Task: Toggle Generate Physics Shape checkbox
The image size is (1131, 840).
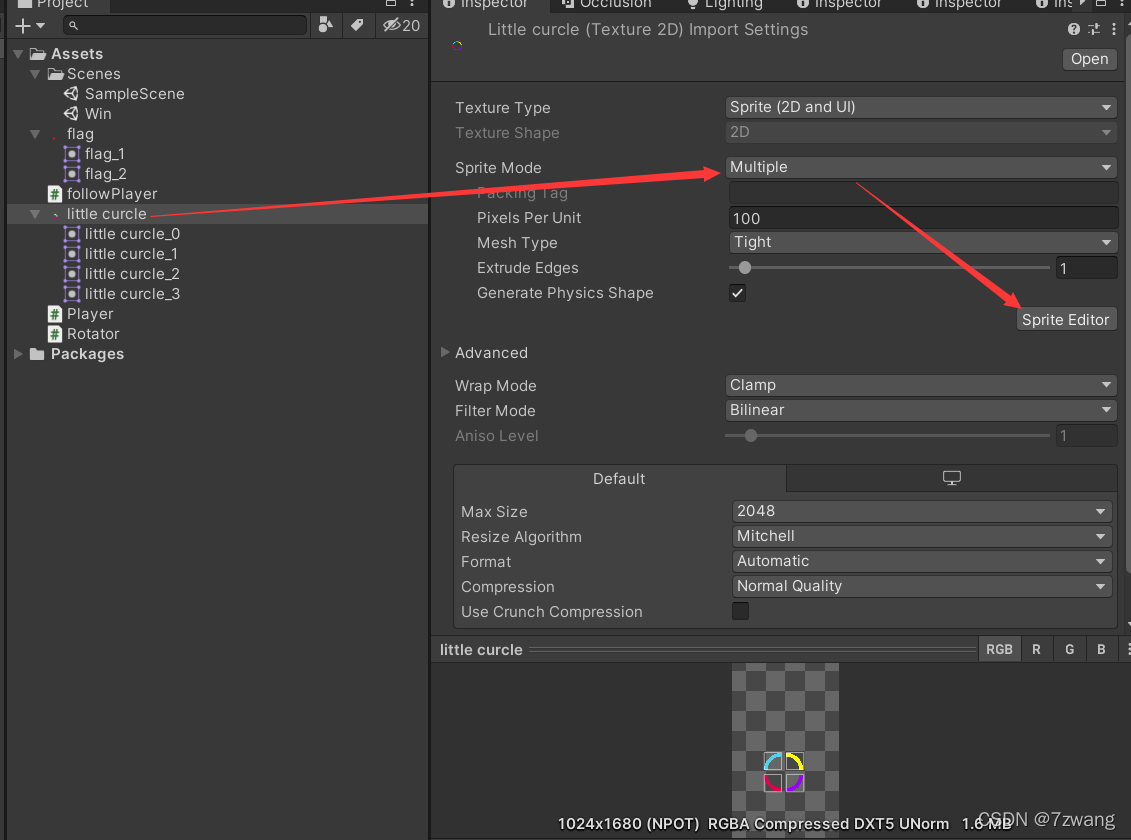Action: click(x=737, y=293)
